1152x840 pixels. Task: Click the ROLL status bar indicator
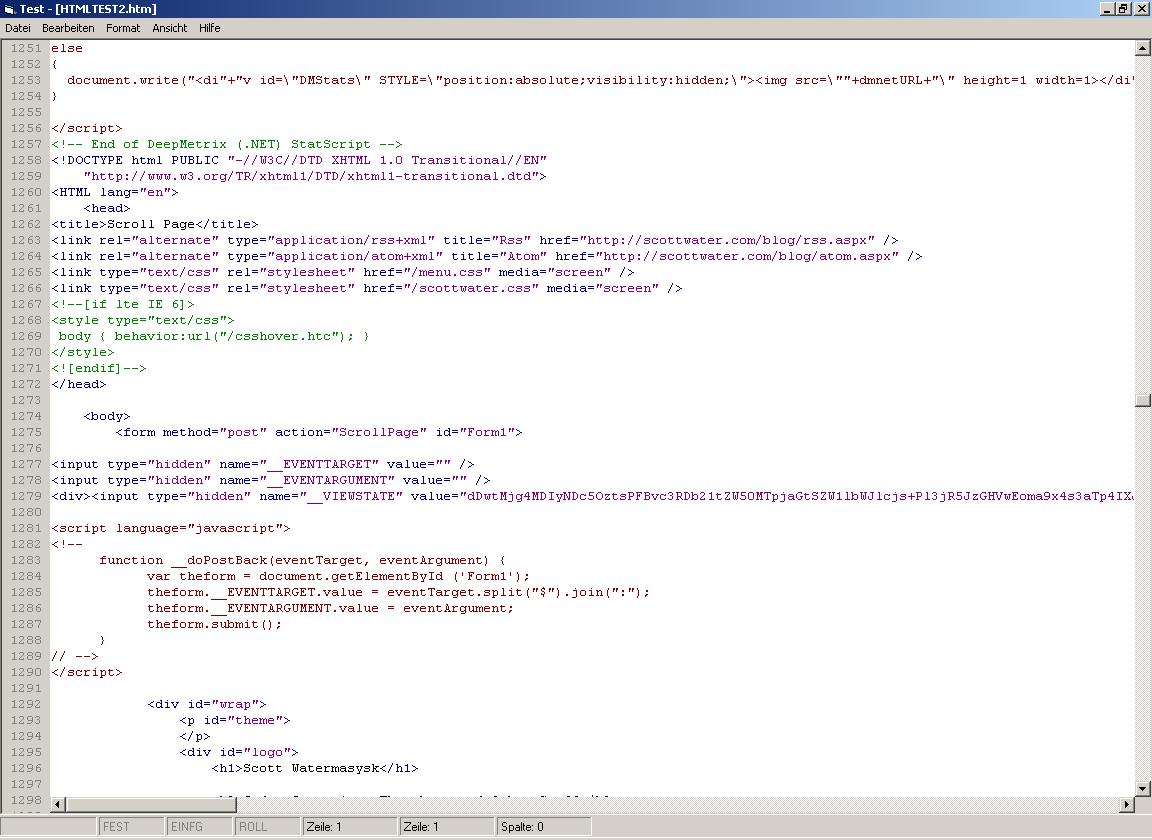click(x=267, y=827)
